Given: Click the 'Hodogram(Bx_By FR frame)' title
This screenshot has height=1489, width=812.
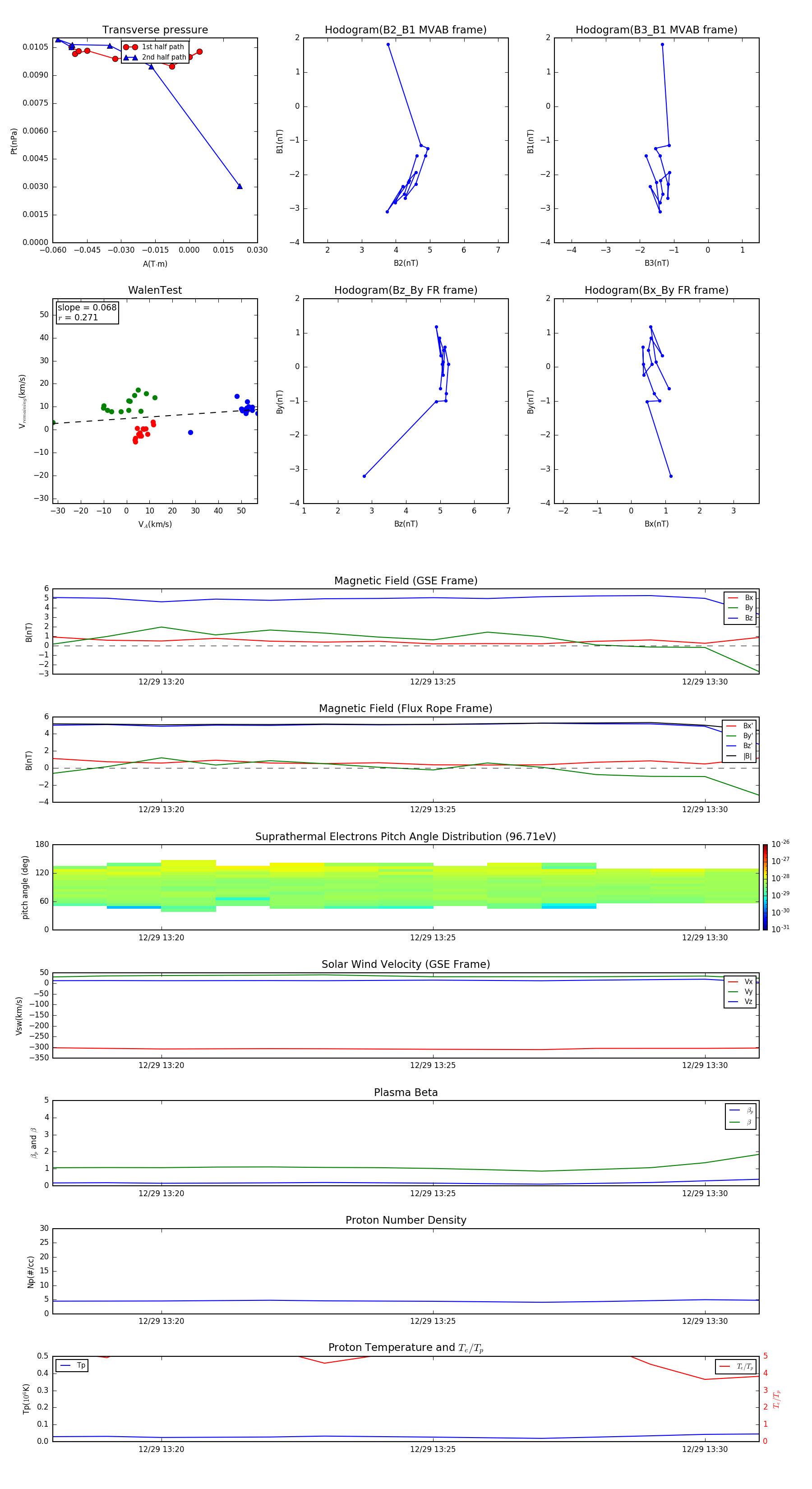Looking at the screenshot, I should 656,290.
